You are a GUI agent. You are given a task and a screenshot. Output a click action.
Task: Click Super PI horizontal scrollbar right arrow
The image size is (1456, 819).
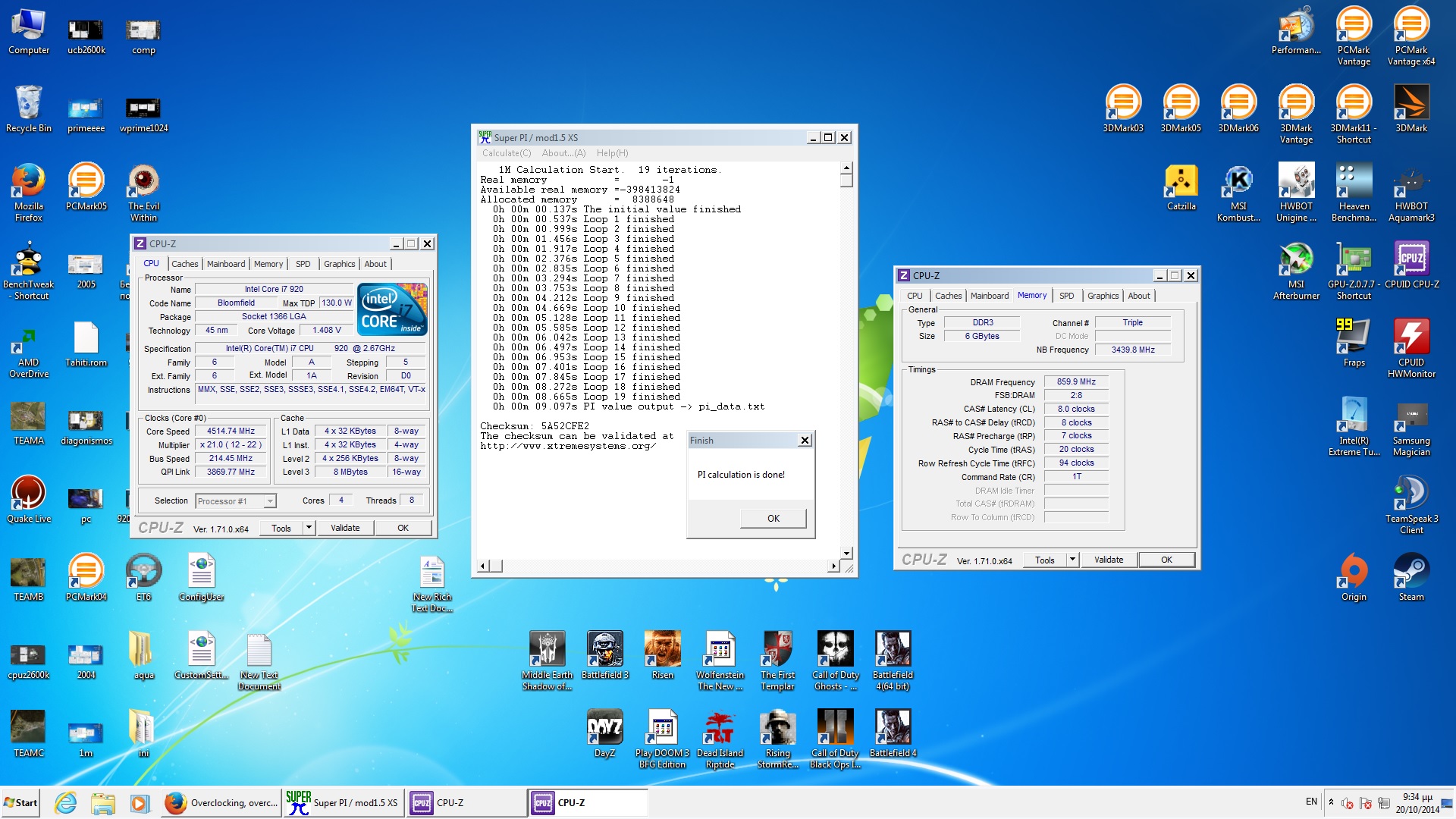[x=833, y=566]
